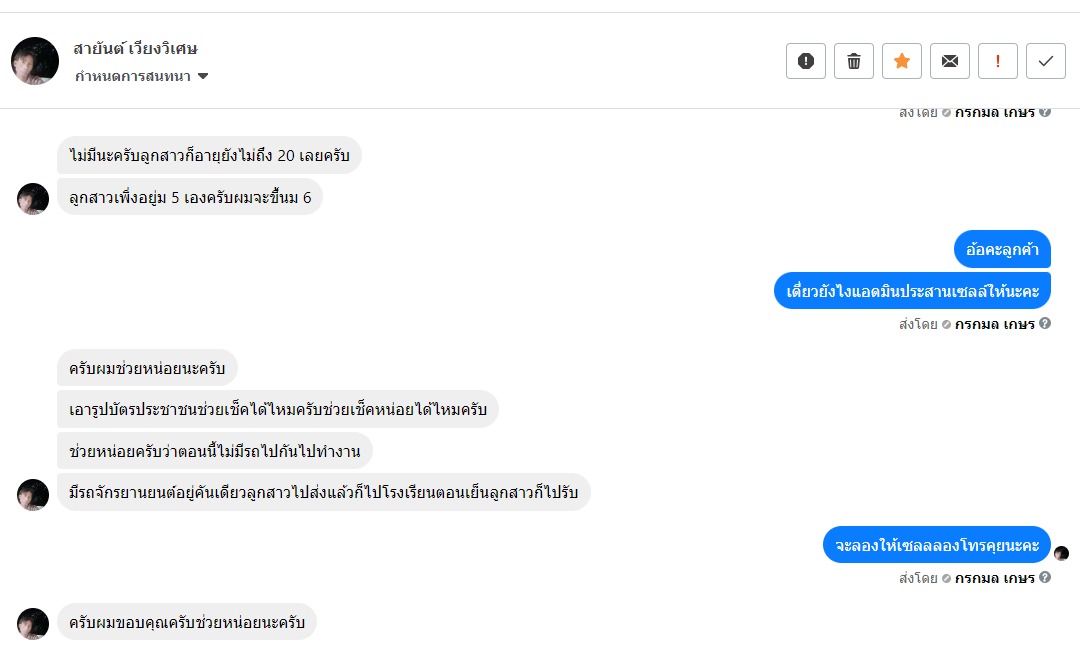Click the small seen-receipt avatar

click(1062, 553)
